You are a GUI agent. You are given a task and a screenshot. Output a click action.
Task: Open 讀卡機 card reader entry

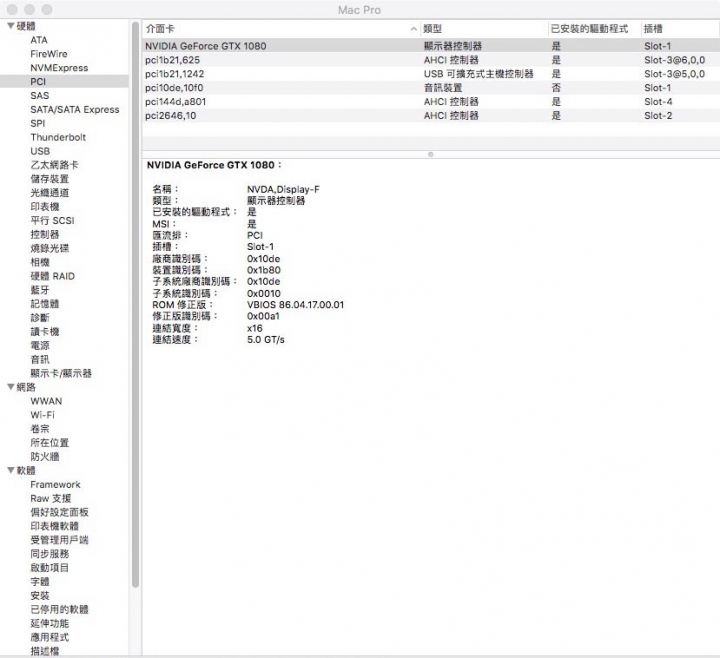(45, 332)
